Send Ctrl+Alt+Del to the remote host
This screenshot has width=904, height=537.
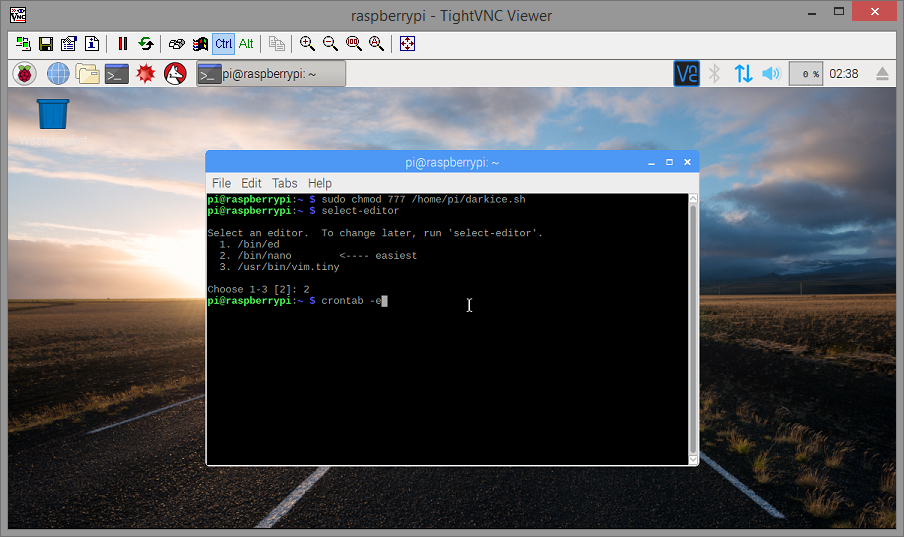click(x=177, y=44)
